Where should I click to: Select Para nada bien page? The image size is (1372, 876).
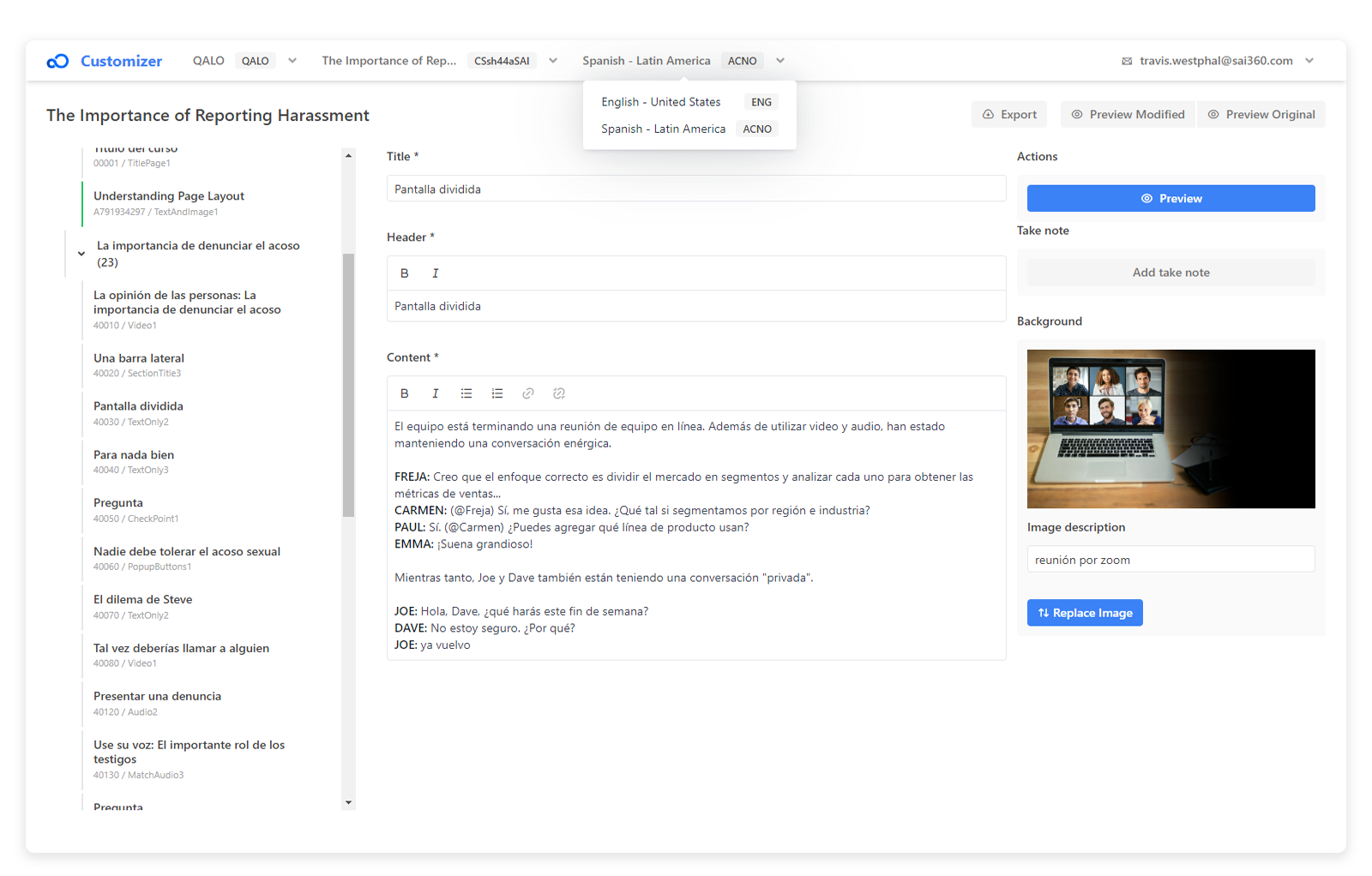tap(206, 462)
